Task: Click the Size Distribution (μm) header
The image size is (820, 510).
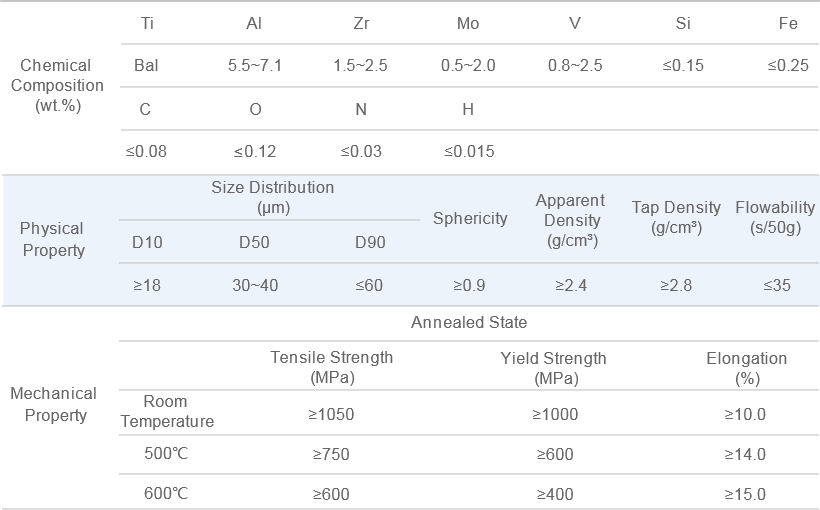Action: (273, 197)
